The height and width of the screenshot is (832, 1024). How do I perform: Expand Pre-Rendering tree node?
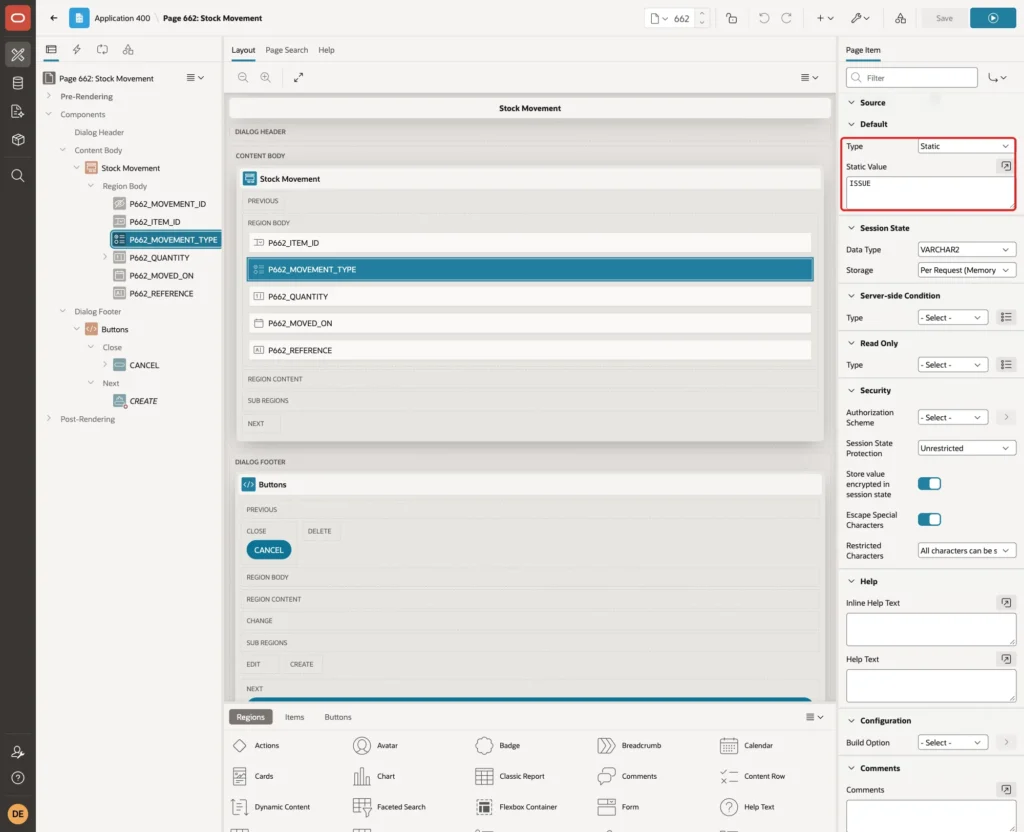49,96
